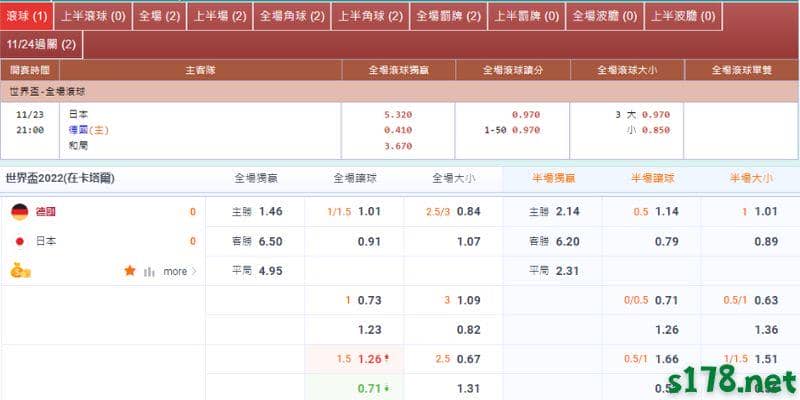
Task: Select the 11/24過關 (2) tab
Action: (41, 45)
